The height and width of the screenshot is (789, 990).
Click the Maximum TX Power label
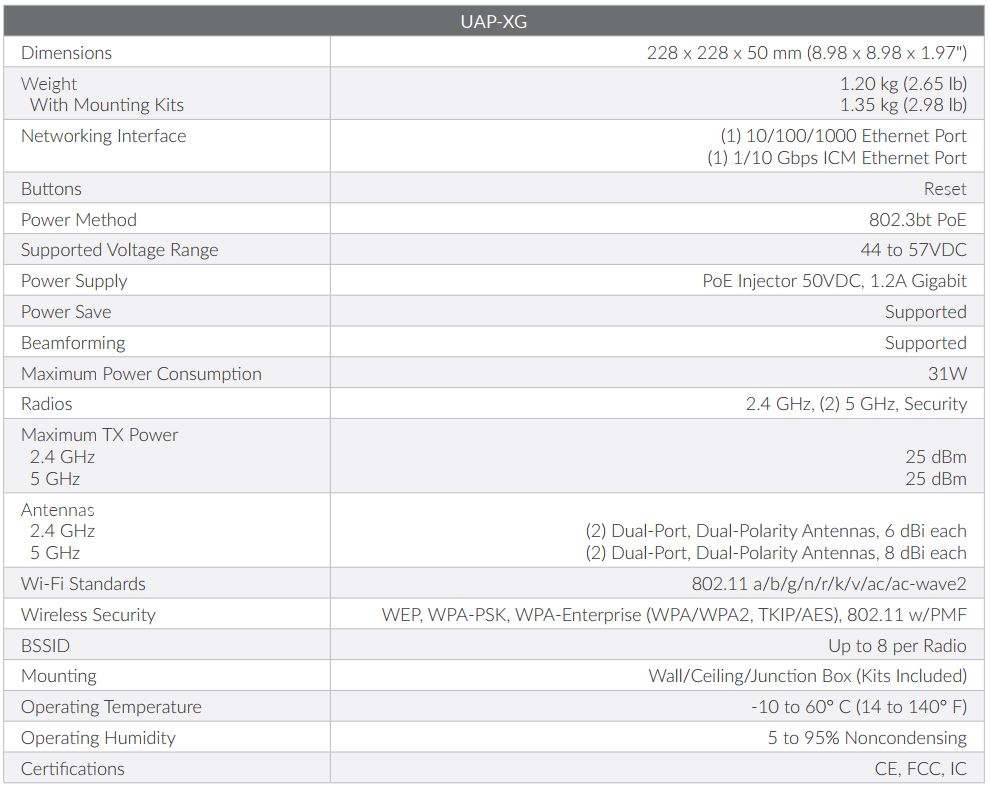tap(99, 435)
